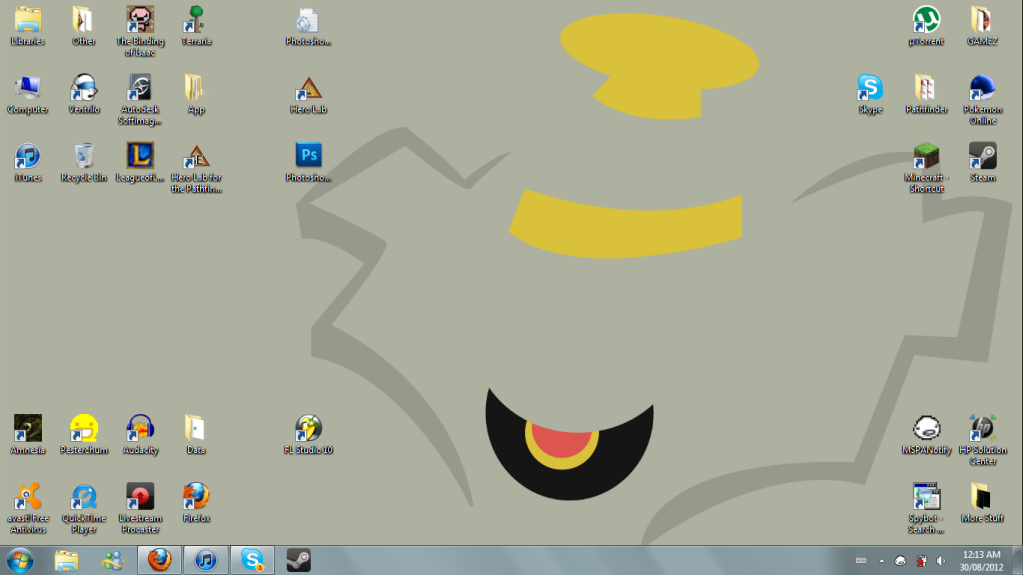
Task: Click the µTorrent desktop icon
Action: point(927,21)
